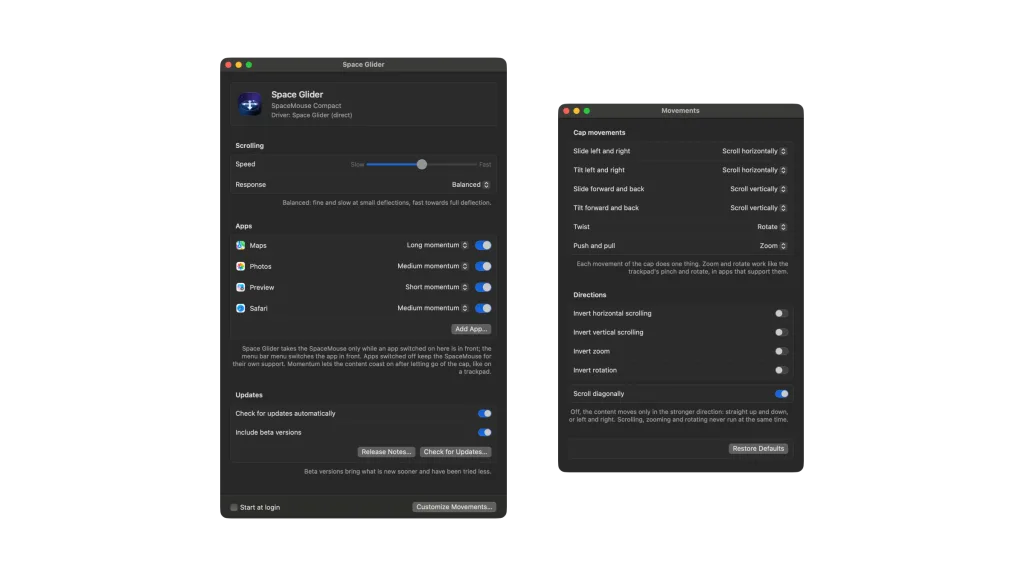The height and width of the screenshot is (576, 1024).
Task: Click the Scrolling section heading
Action: pyautogui.click(x=249, y=146)
